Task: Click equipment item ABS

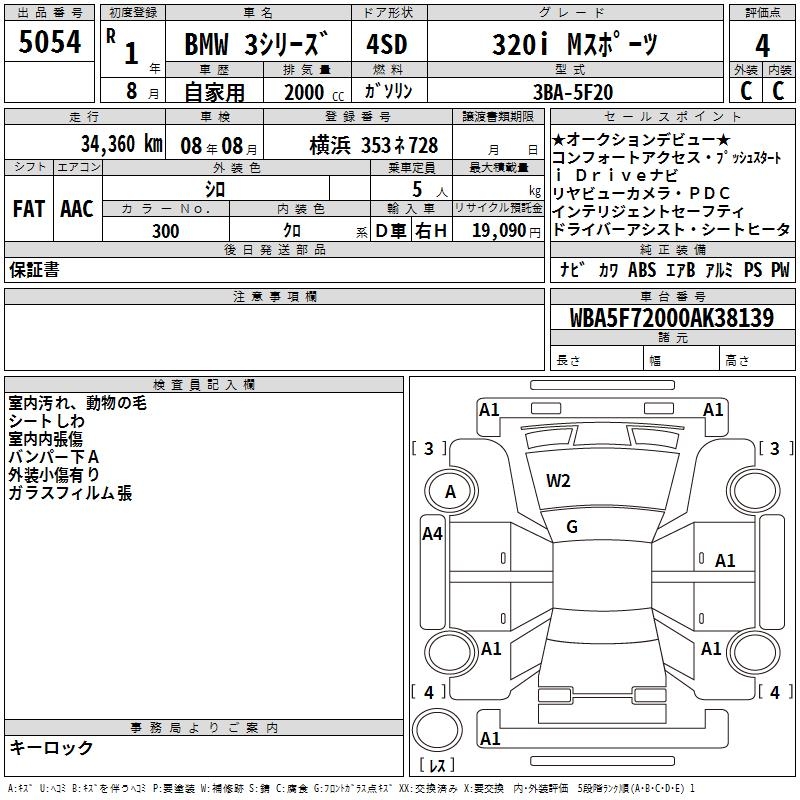Action: pyautogui.click(x=642, y=270)
